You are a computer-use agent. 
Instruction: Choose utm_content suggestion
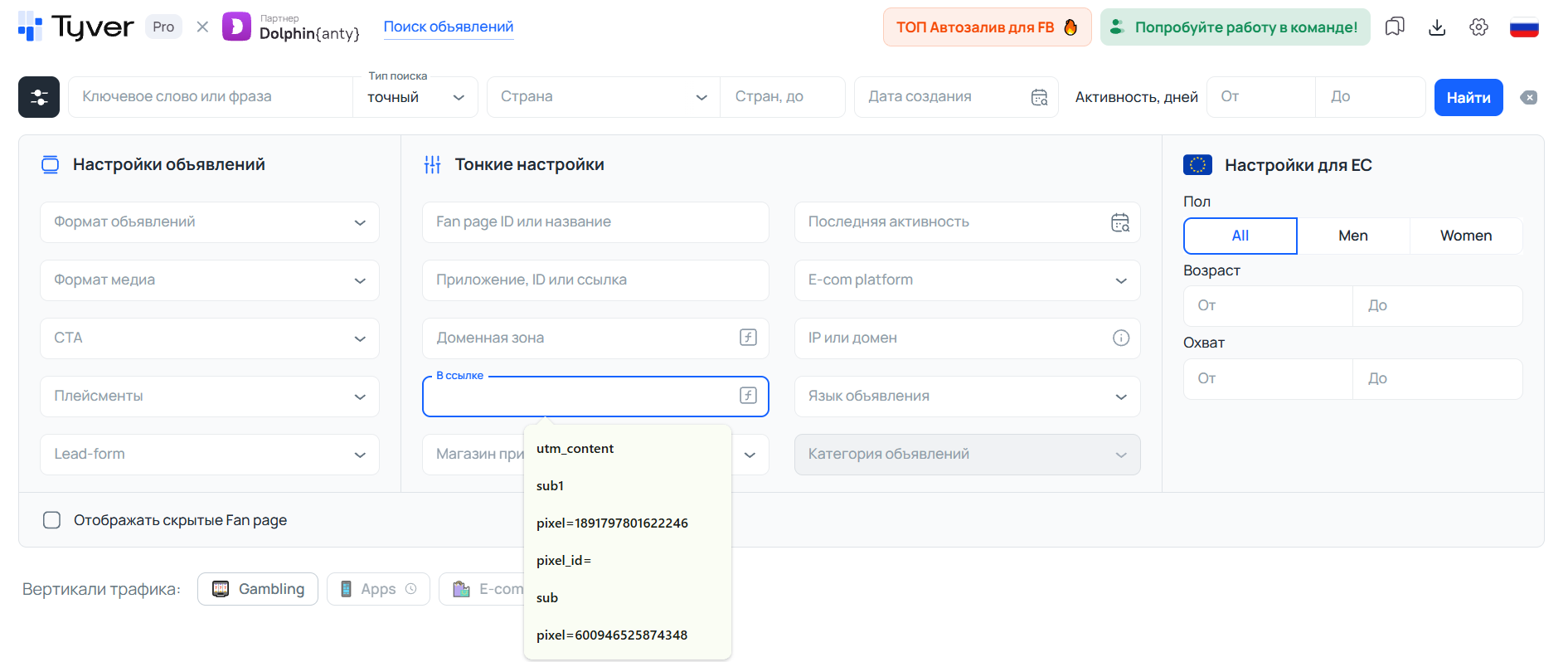pos(628,449)
